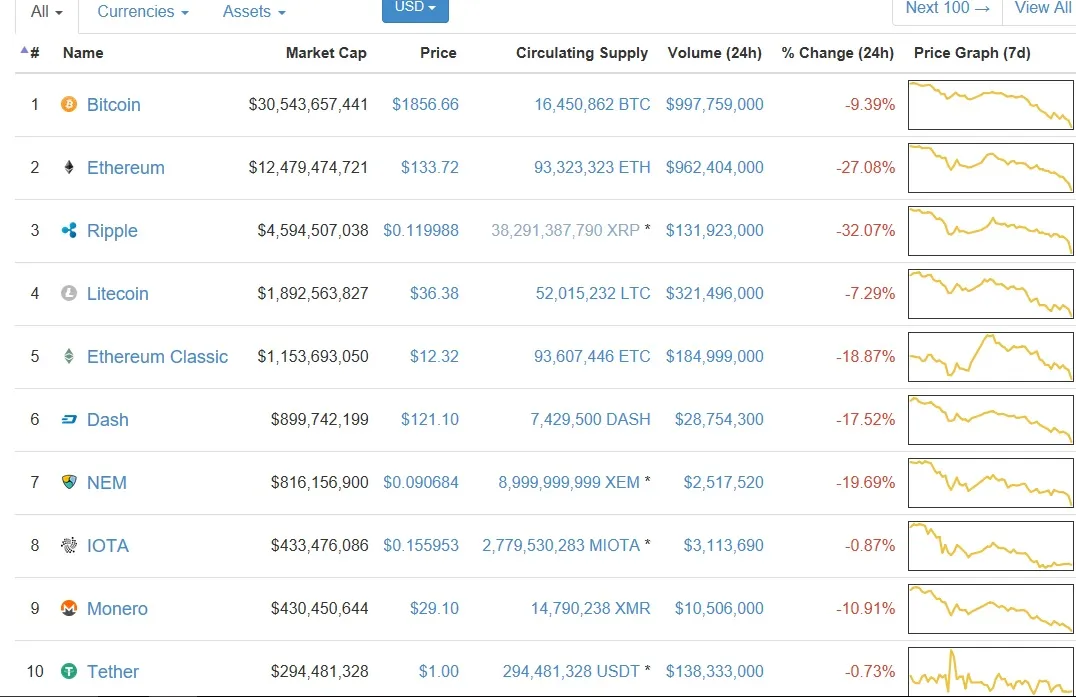This screenshot has height=697, width=1076.
Task: Click Litecoin volume $321,496,000
Action: pyautogui.click(x=714, y=294)
